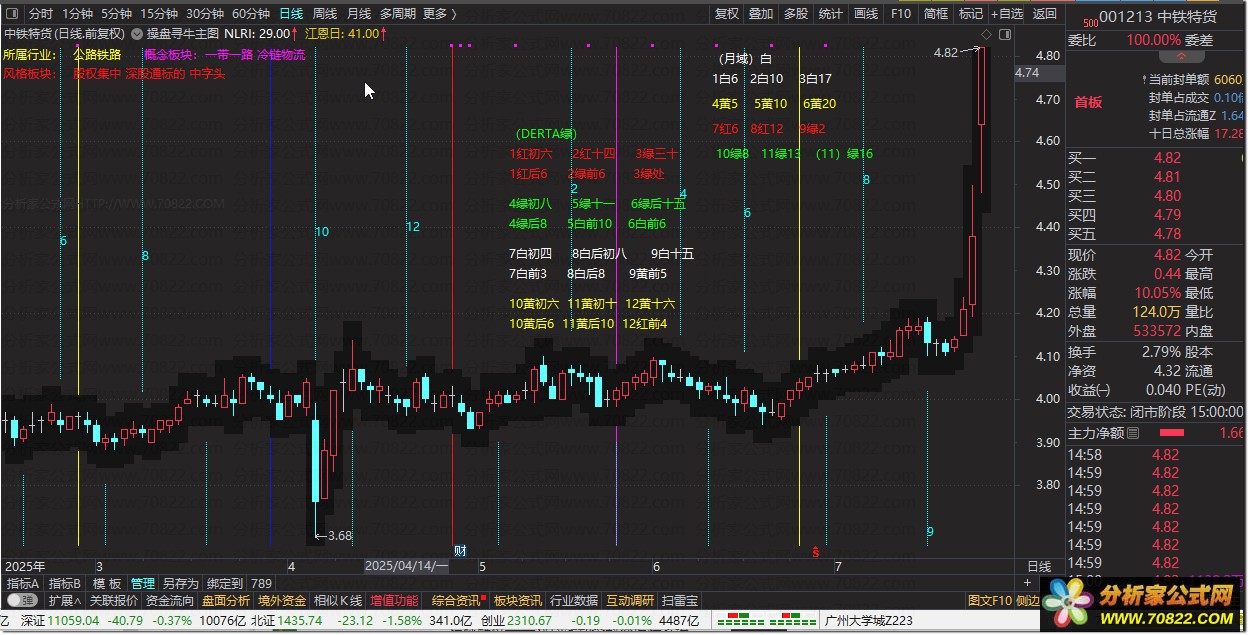1250x635 pixels.
Task: Click the small list icon beside 主力净额
Action: (1133, 433)
